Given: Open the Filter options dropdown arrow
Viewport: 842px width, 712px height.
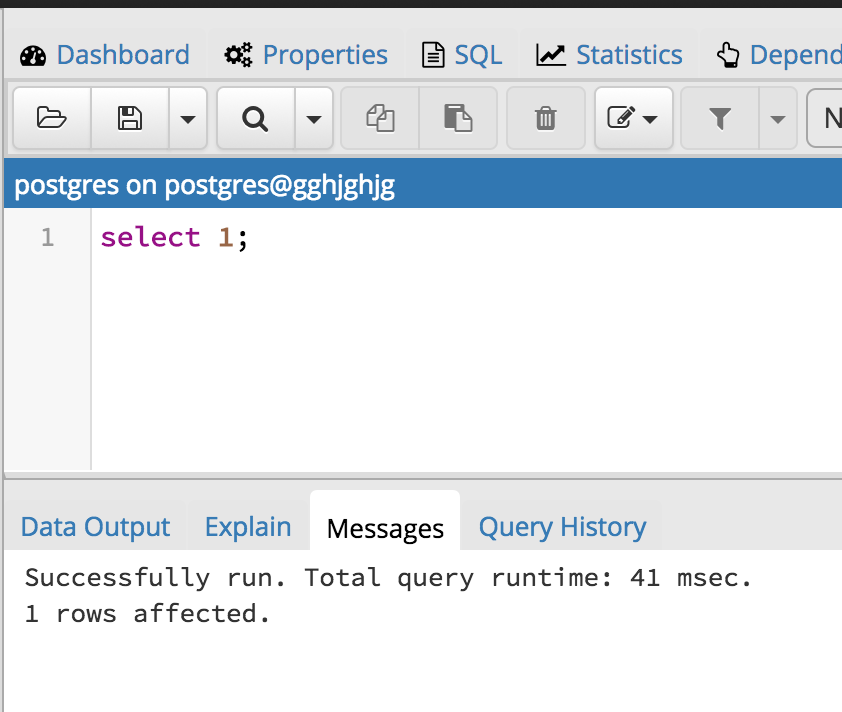Looking at the screenshot, I should tap(777, 119).
